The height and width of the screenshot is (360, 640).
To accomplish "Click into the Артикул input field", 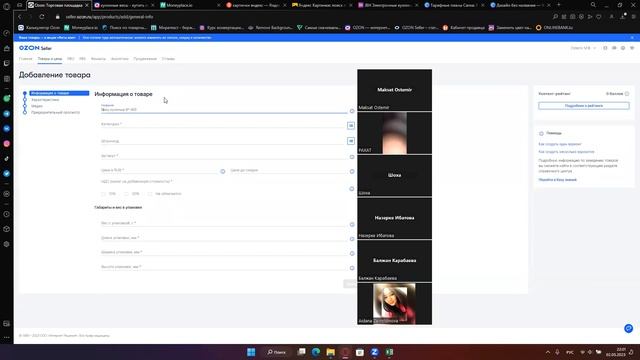I will tap(223, 156).
